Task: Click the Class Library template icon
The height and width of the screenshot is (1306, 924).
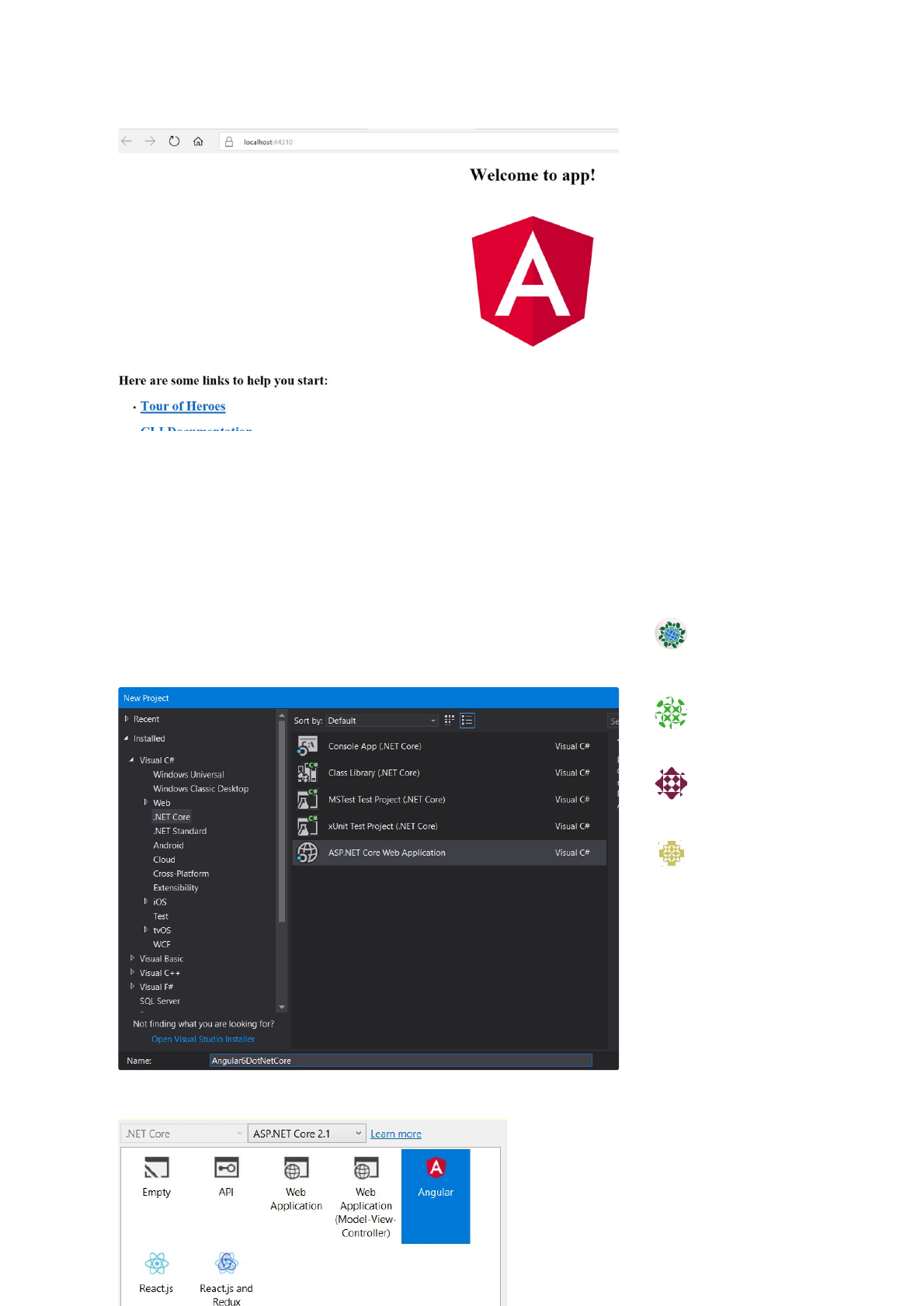Action: point(307,773)
